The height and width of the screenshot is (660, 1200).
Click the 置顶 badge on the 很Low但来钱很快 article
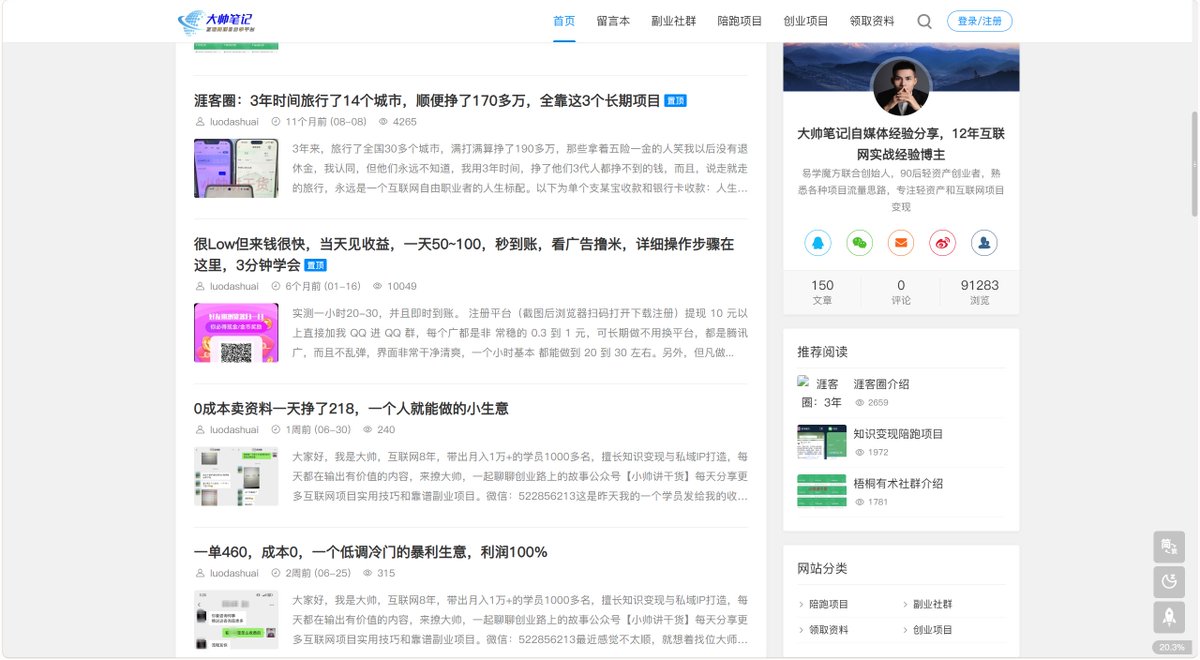pyautogui.click(x=316, y=265)
